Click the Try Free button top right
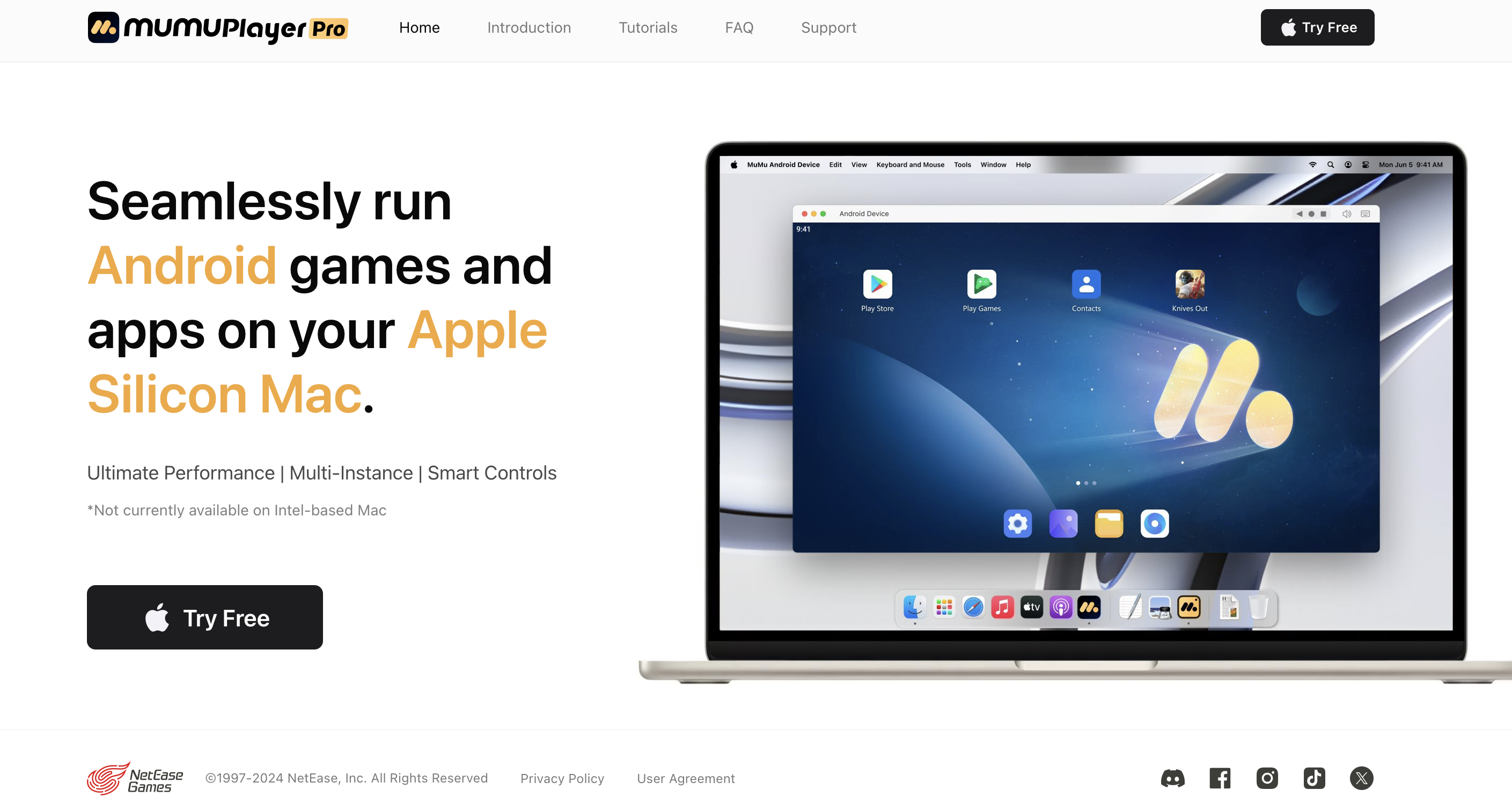 tap(1317, 27)
